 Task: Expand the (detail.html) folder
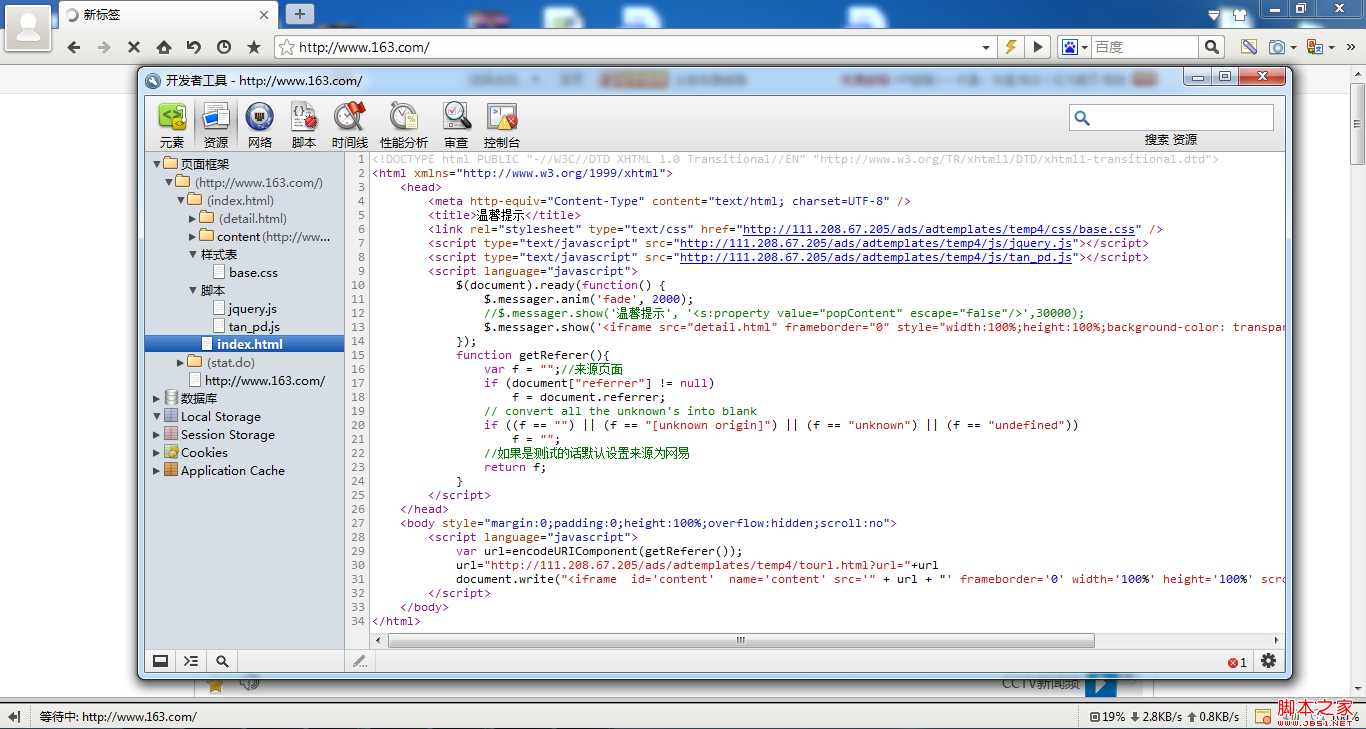point(193,218)
